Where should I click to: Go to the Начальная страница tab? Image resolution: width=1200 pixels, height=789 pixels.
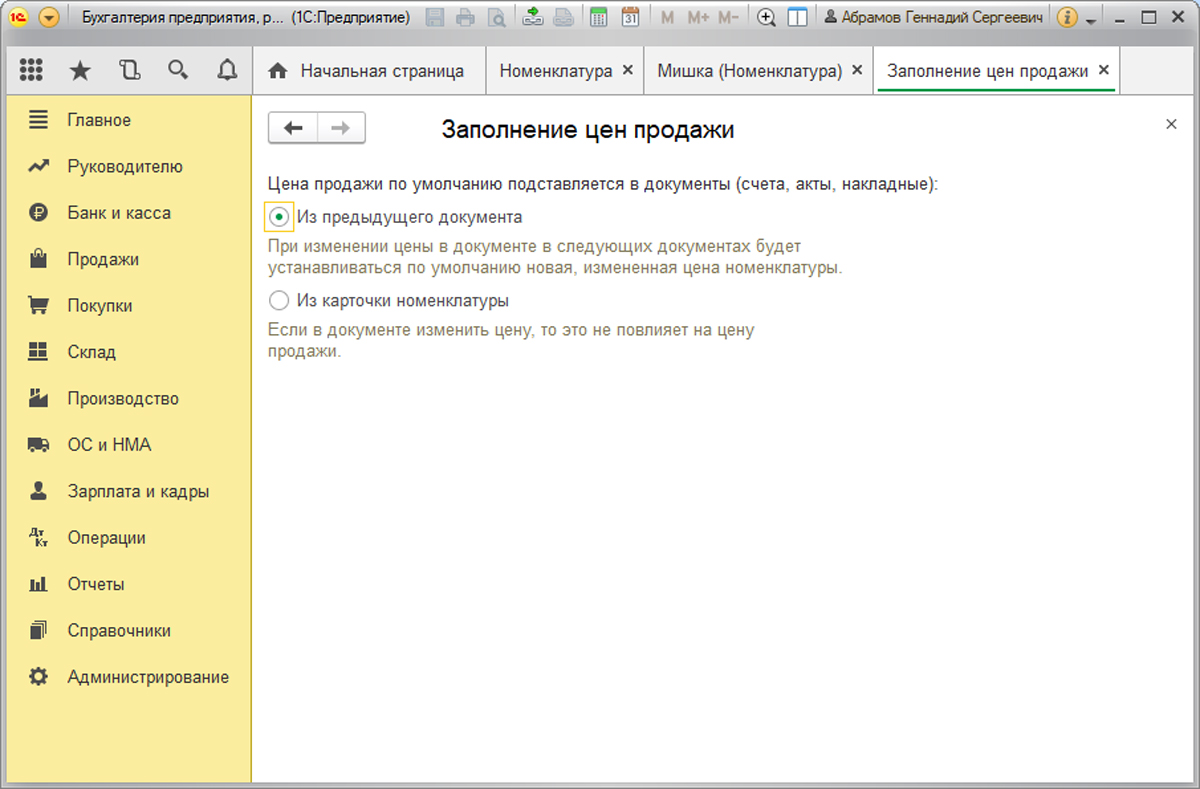pos(368,71)
